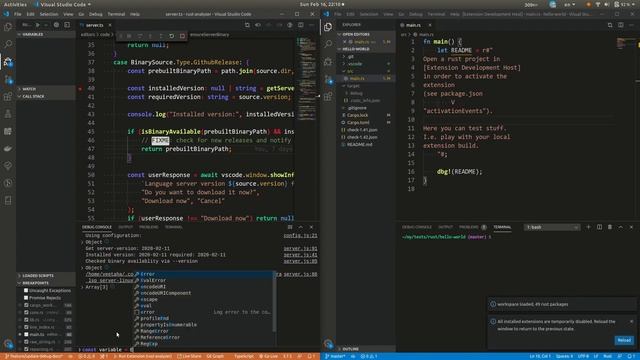
Task: Disable the cargo_work breakpoint checkbox
Action: click(x=26, y=305)
